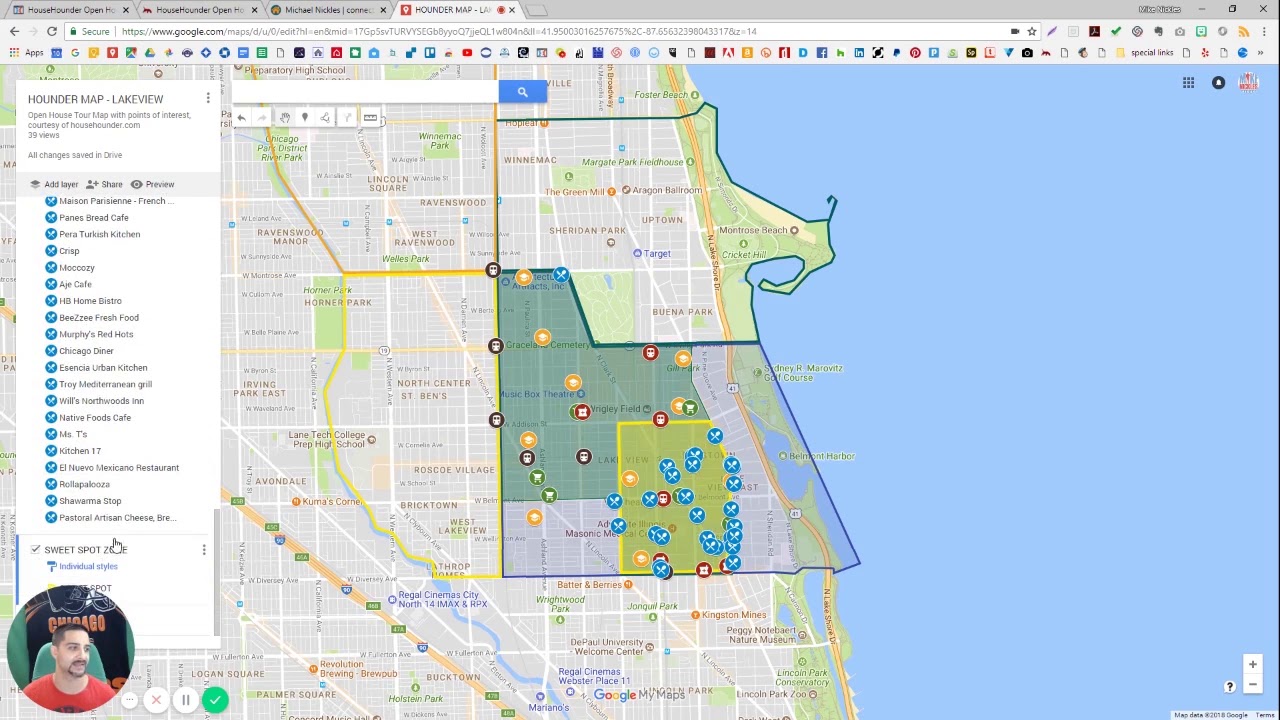Open the map help question mark
This screenshot has width=1280, height=720.
point(1230,687)
